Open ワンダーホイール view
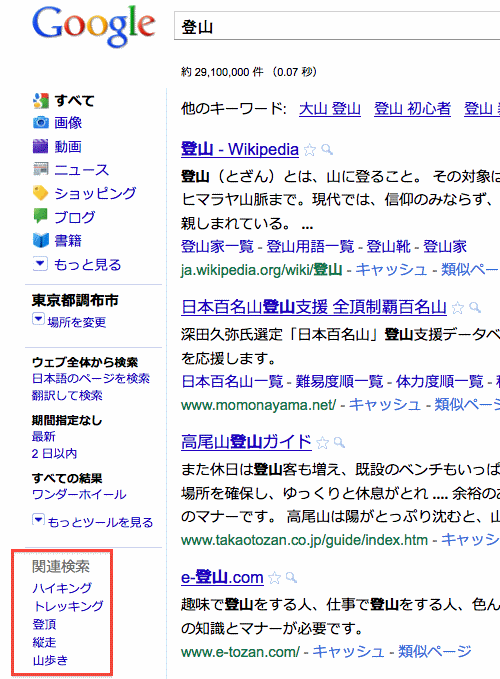Screen dimensions: 500x679 [x=79, y=495]
